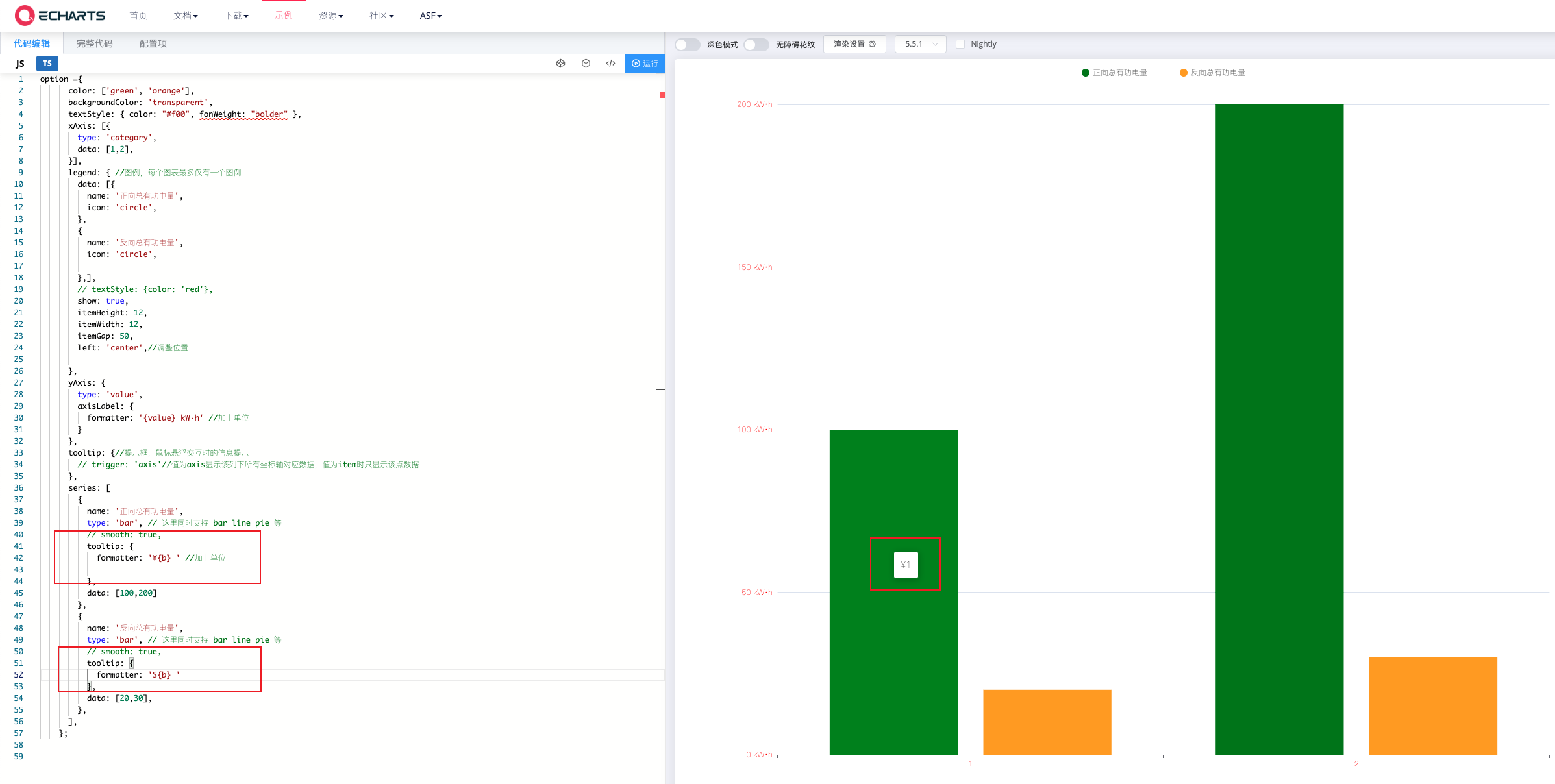Switch to the 配置项 tab

pyautogui.click(x=153, y=43)
